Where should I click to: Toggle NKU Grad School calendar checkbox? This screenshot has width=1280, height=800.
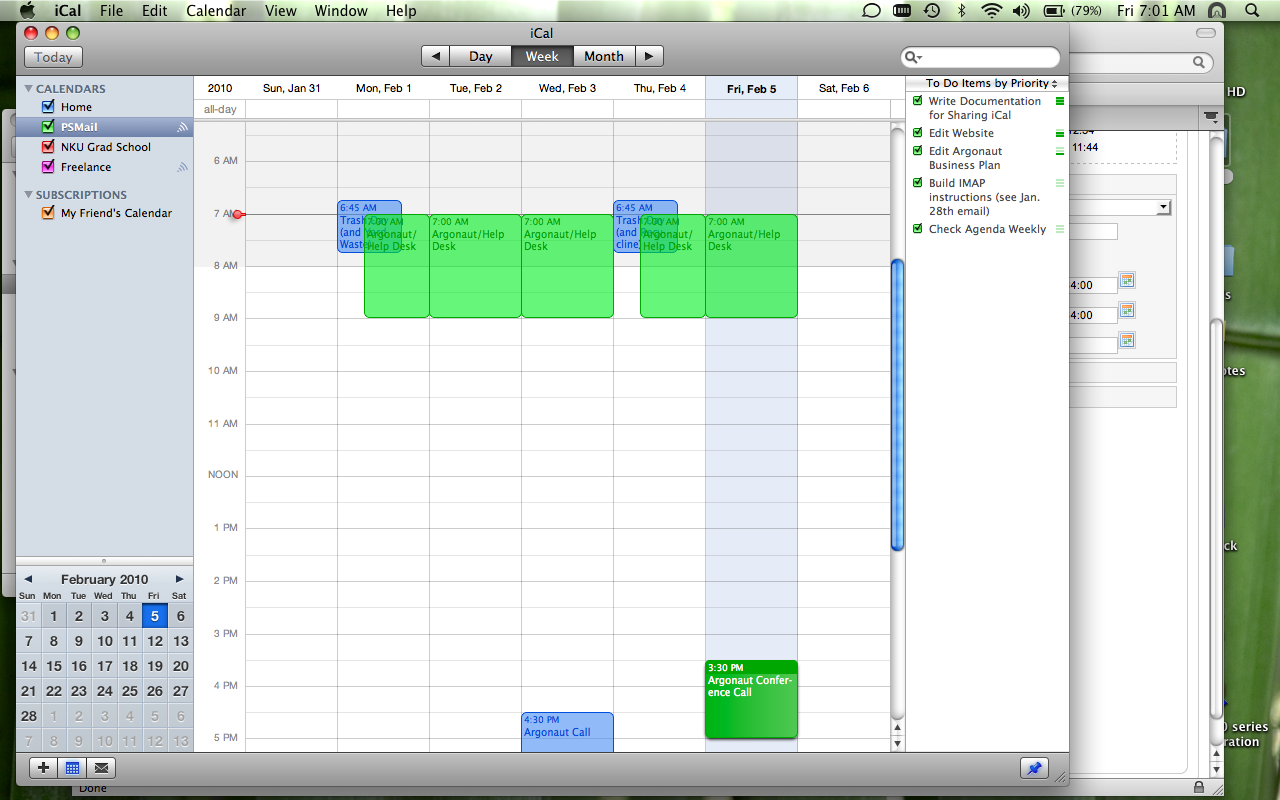coord(48,147)
